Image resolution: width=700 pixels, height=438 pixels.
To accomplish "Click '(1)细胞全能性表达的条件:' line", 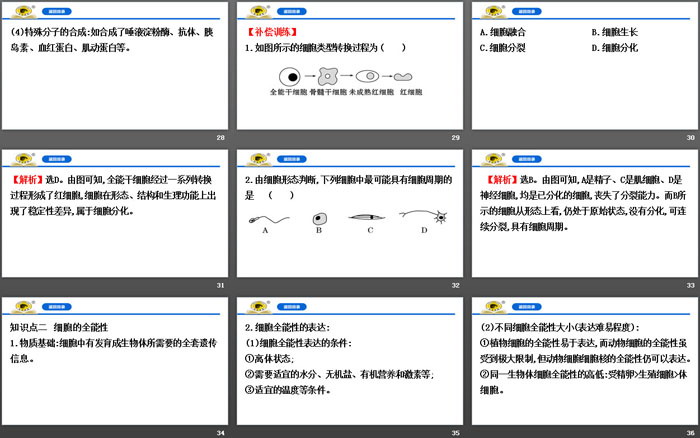I will pos(298,343).
